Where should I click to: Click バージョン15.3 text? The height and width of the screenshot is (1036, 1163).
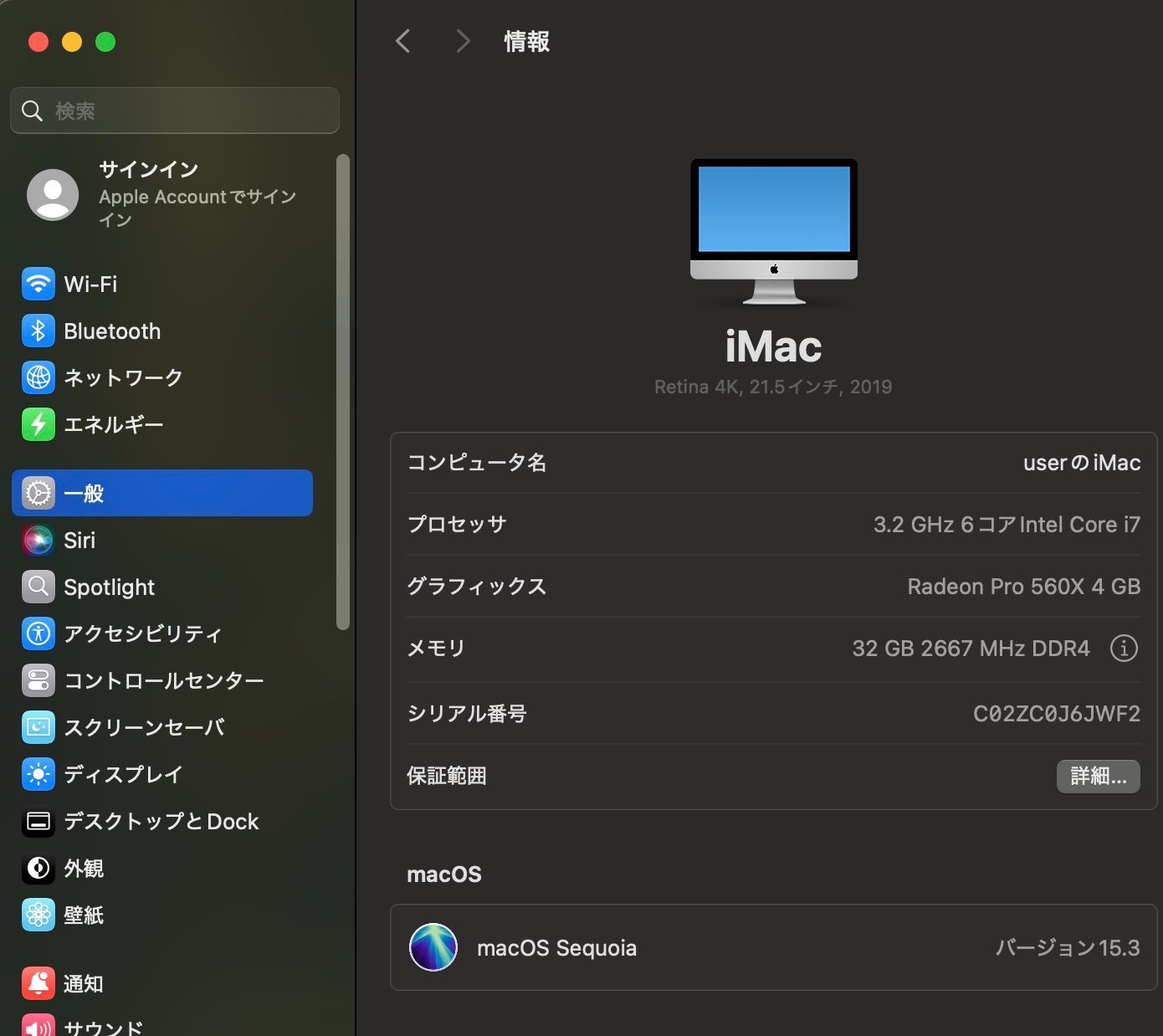1068,948
